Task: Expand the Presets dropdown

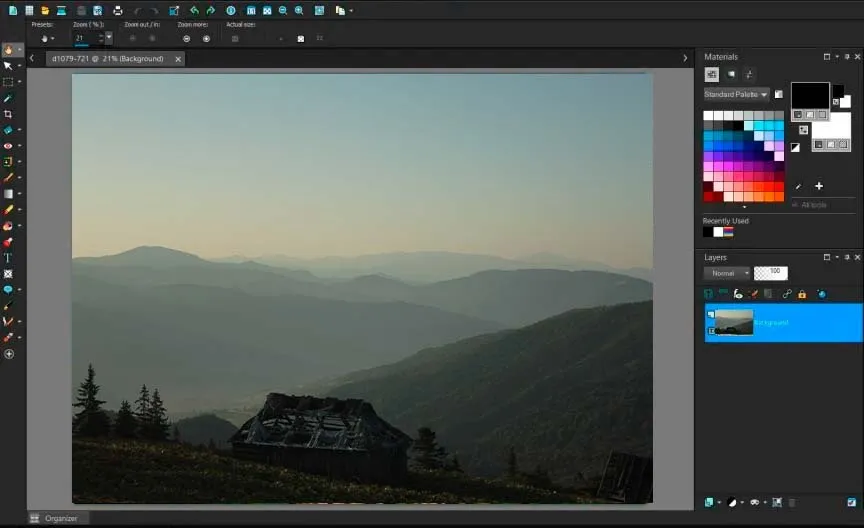Action: 47,38
